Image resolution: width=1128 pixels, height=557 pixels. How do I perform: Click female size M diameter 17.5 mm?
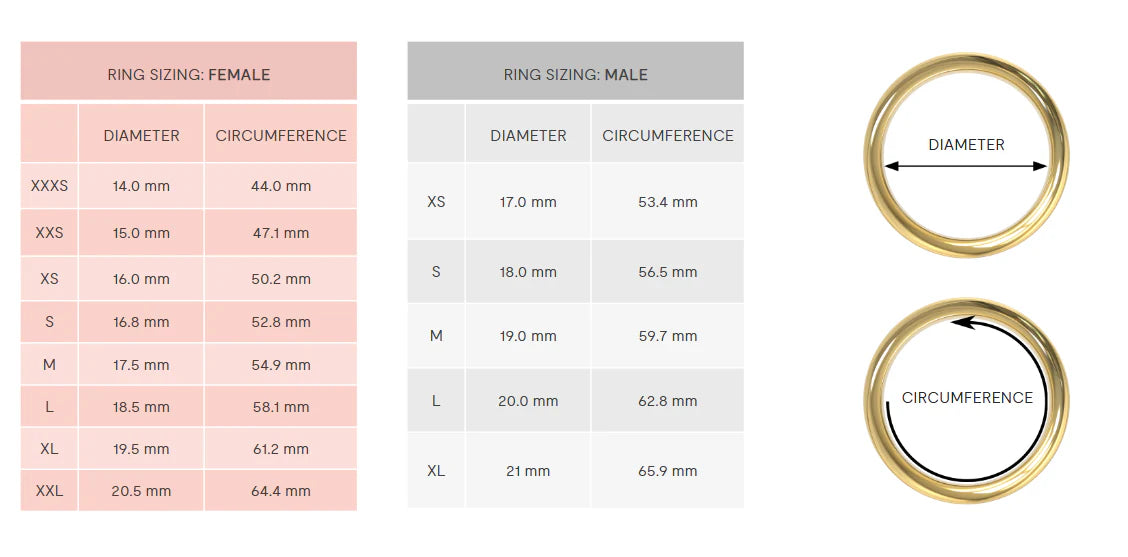click(141, 365)
